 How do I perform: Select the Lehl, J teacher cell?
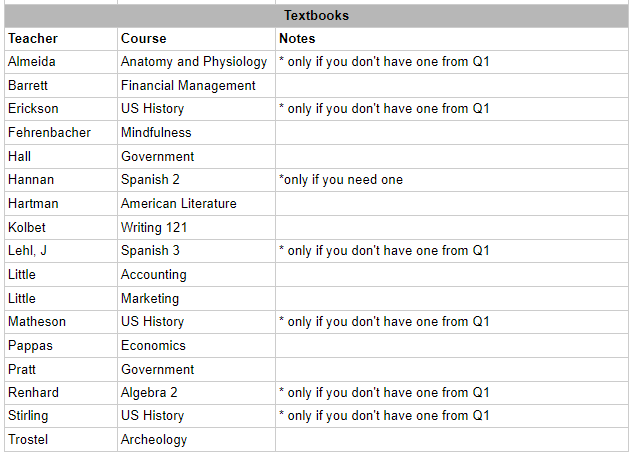[x=61, y=251]
